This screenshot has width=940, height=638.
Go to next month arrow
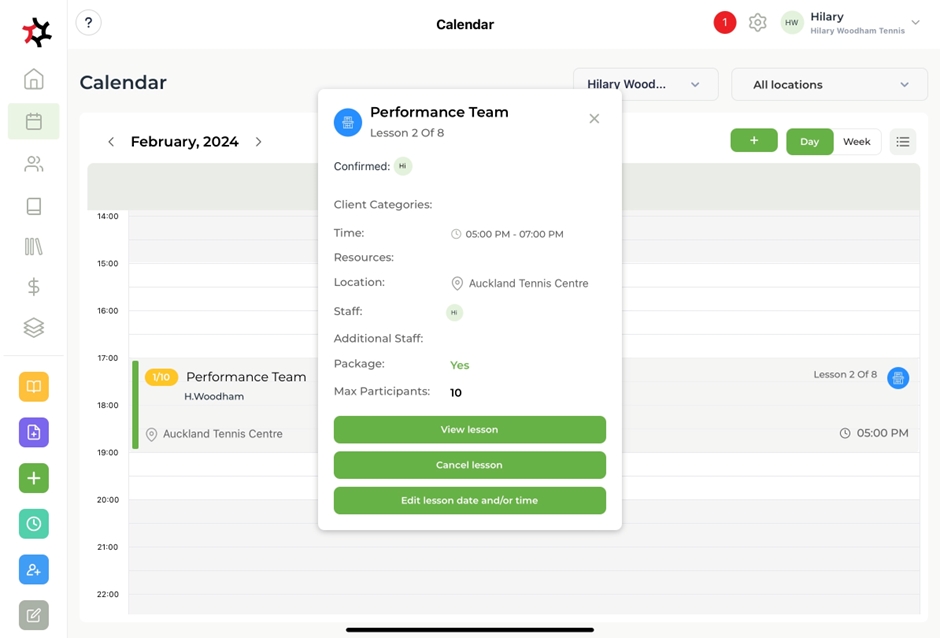[259, 142]
